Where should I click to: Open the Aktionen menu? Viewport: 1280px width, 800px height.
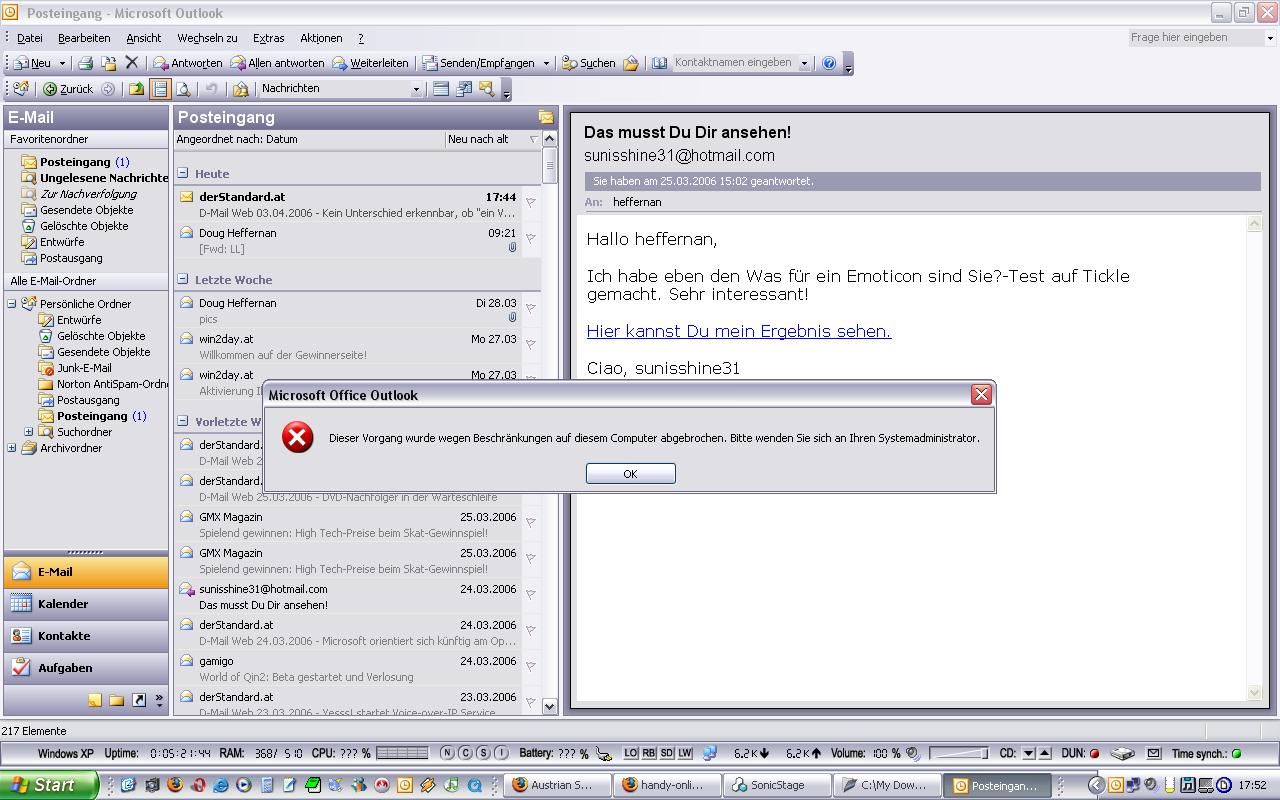321,38
